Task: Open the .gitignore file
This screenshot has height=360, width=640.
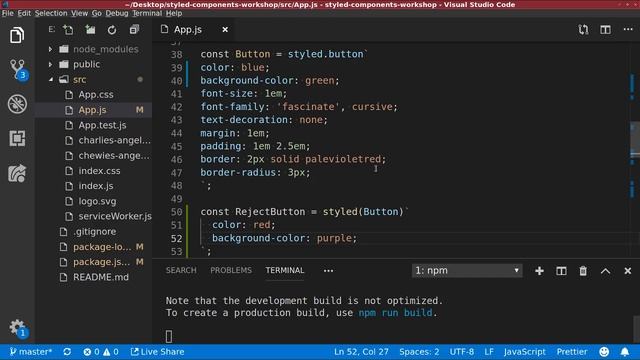Action: (93, 231)
